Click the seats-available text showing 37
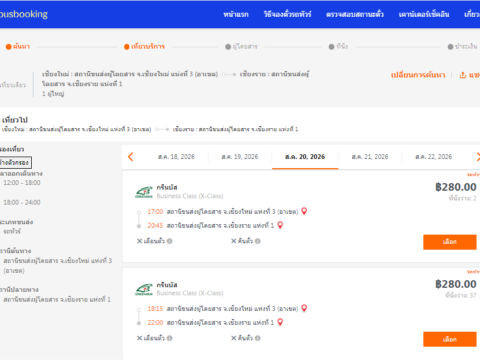Image resolution: width=480 pixels, height=360 pixels. tap(461, 295)
